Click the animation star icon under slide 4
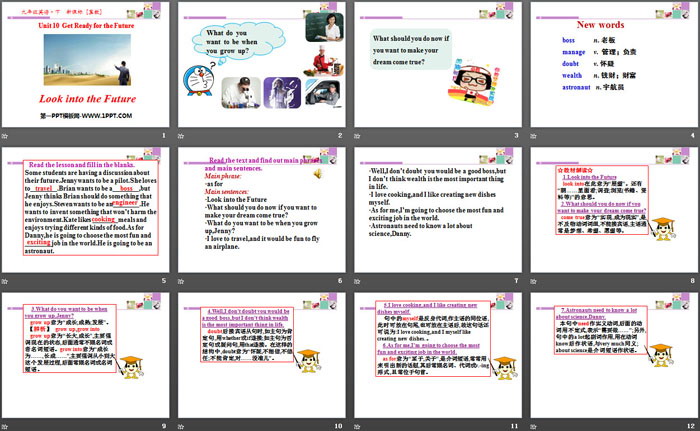 click(x=533, y=136)
